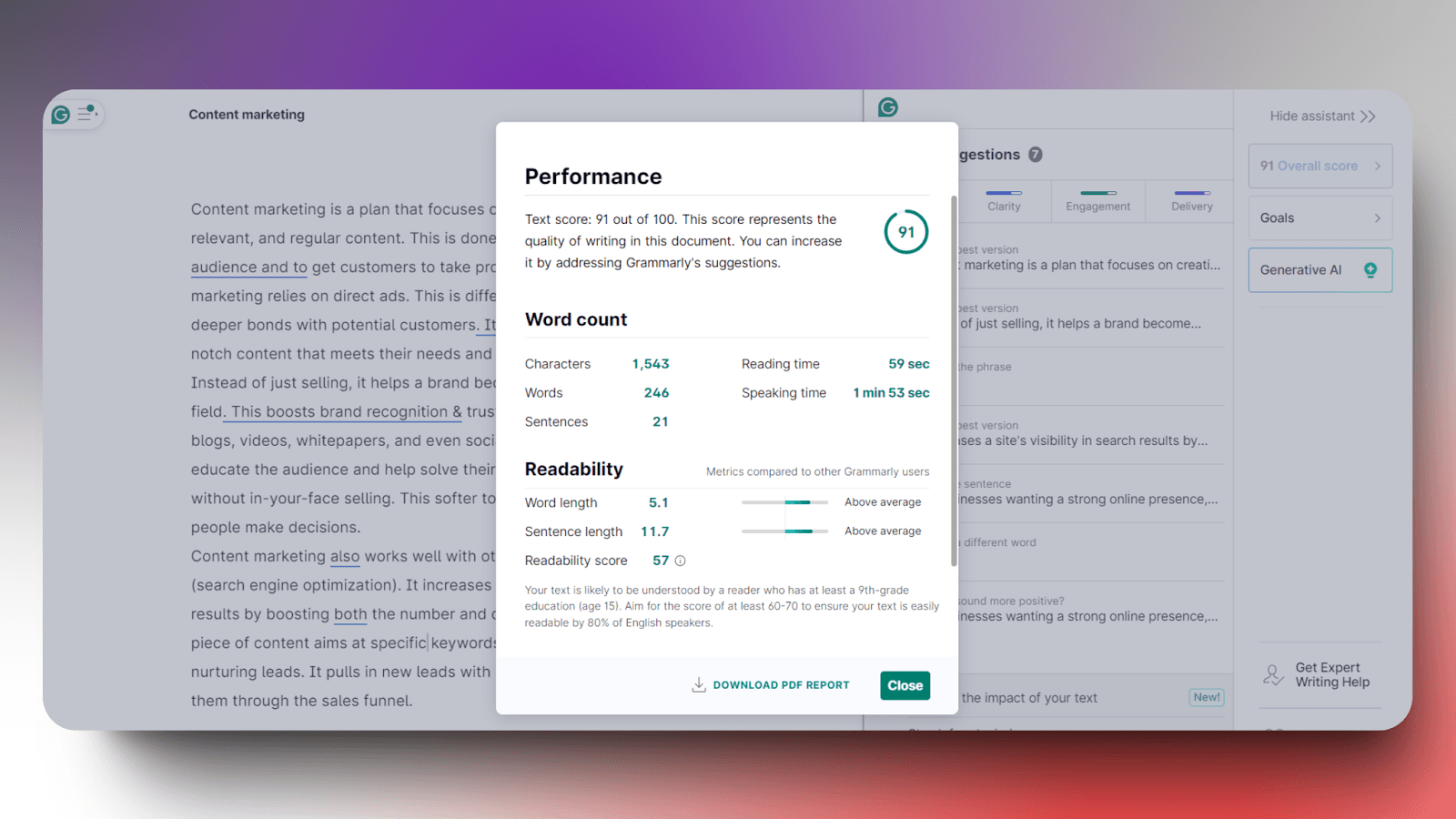The height and width of the screenshot is (819, 1456).
Task: Click the suggestions count badge
Action: click(x=1036, y=155)
